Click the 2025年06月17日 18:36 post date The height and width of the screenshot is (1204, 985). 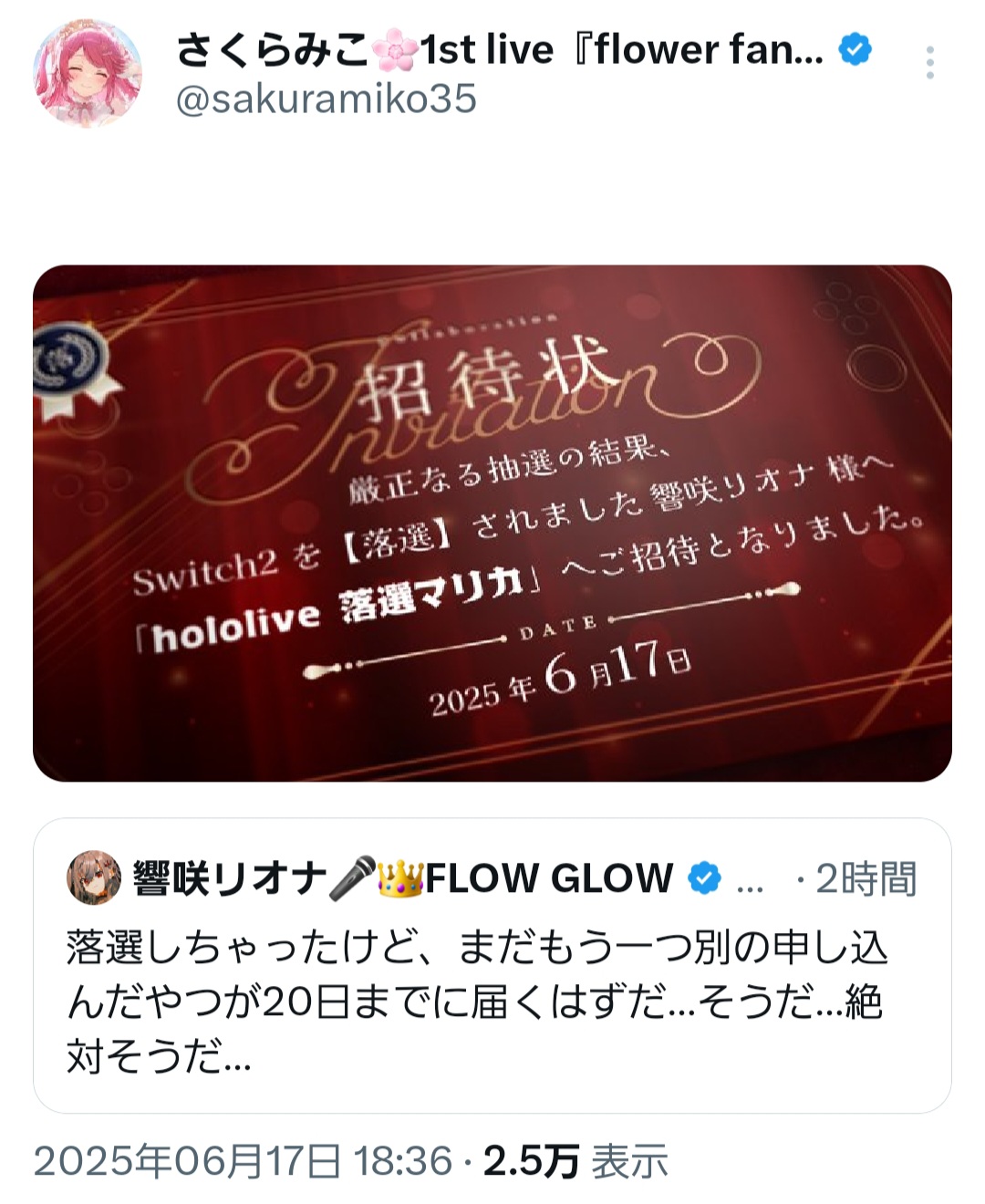[243, 1162]
